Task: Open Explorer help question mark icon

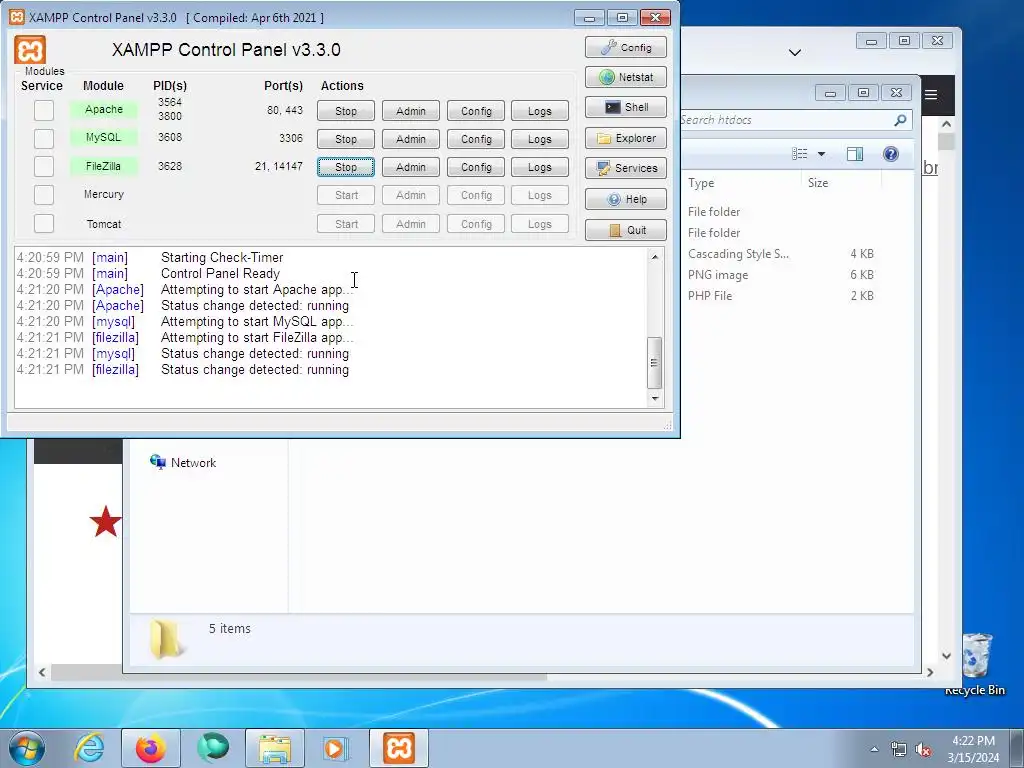Action: pos(890,154)
